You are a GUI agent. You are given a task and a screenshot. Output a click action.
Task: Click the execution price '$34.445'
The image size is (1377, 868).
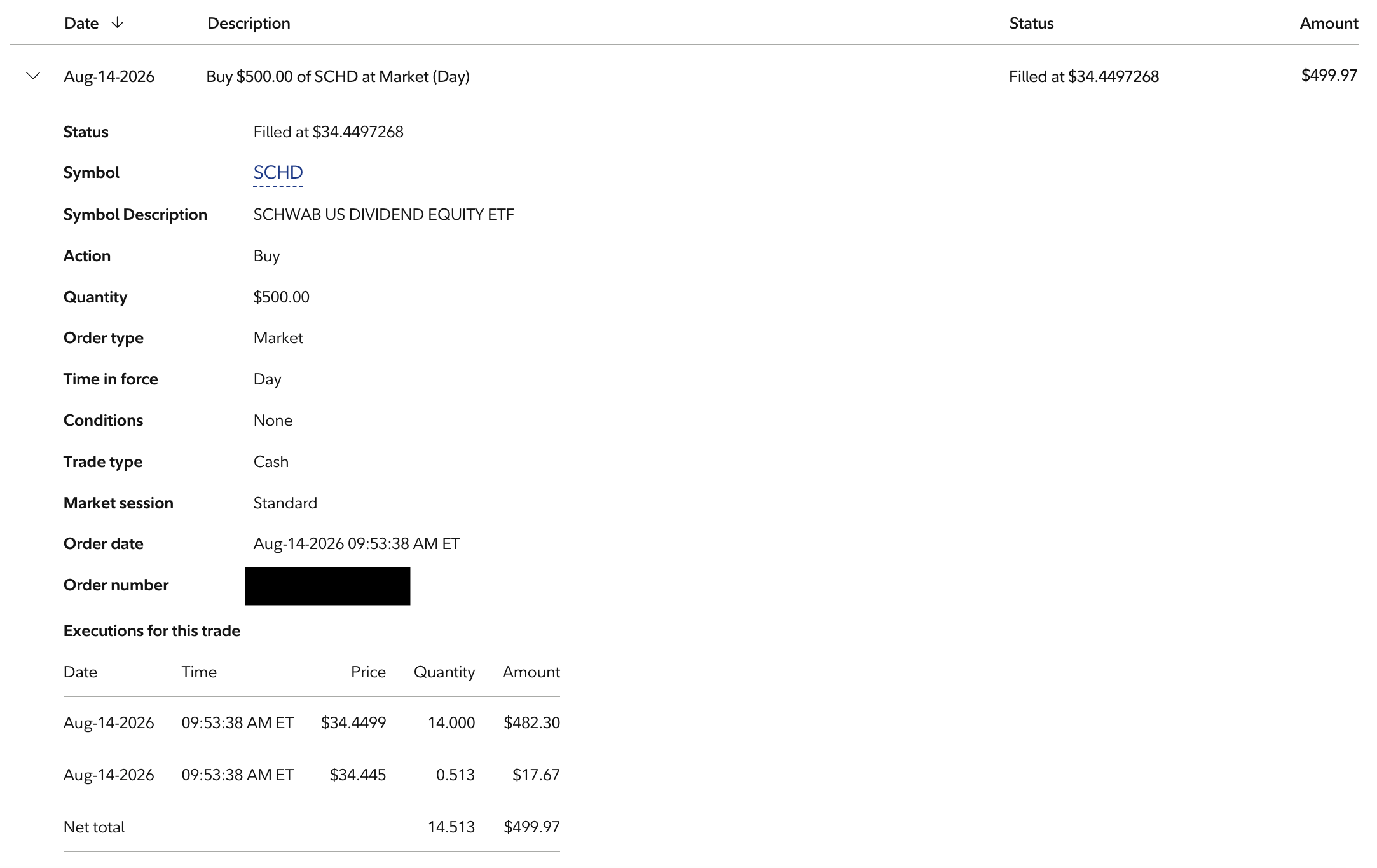tap(358, 775)
